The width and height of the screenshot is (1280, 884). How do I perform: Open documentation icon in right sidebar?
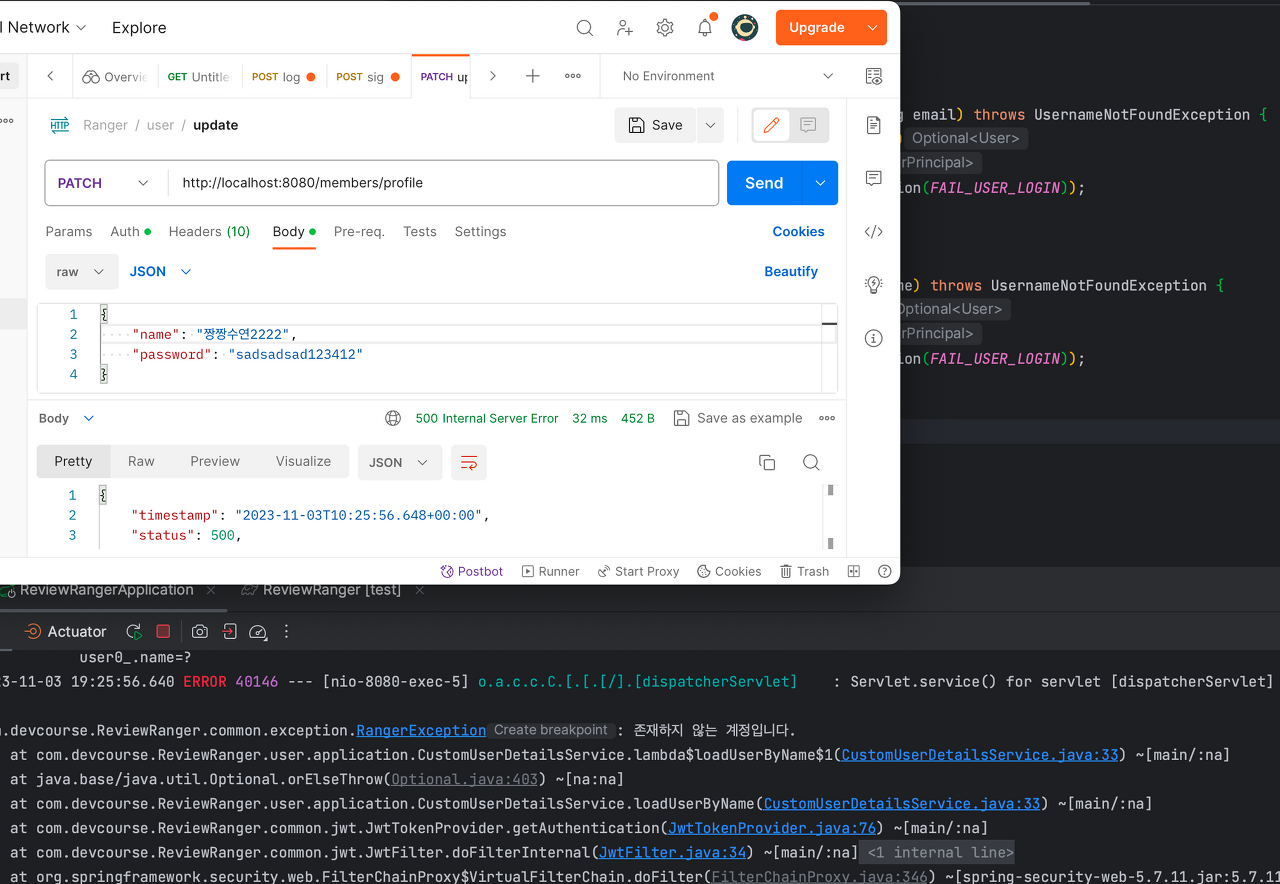coord(874,125)
